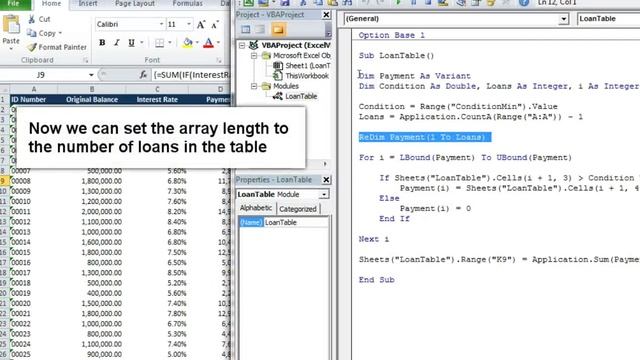Decrease font size with Shrink Font icon
The height and width of the screenshot is (360, 640).
tap(215, 24)
